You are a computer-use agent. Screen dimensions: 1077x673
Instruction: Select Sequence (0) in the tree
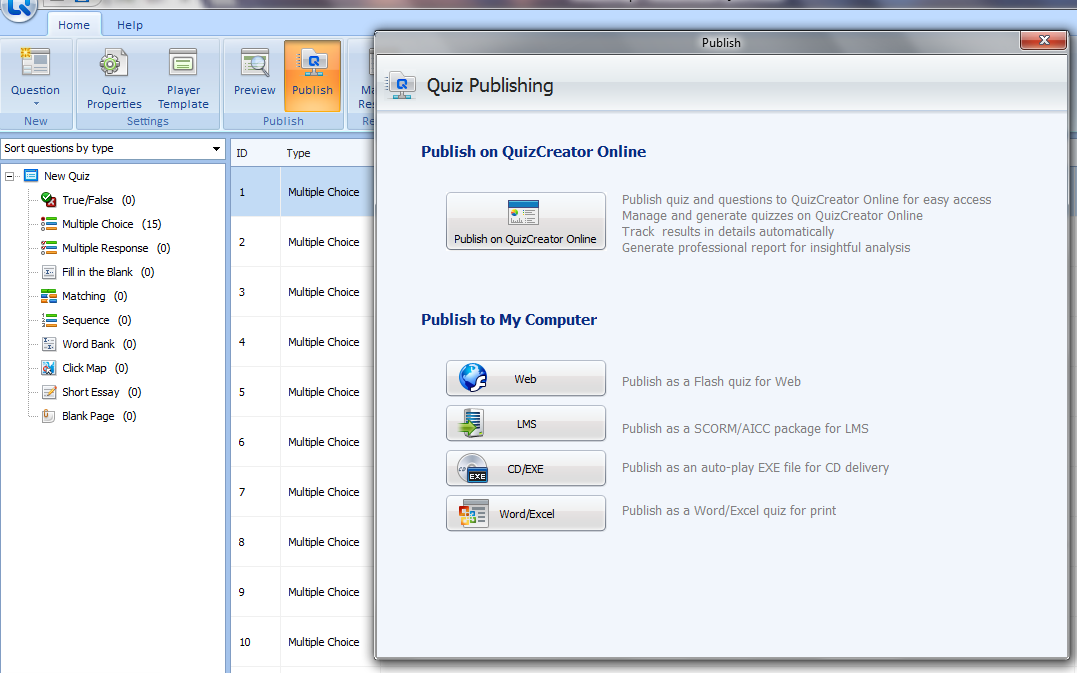[96, 320]
